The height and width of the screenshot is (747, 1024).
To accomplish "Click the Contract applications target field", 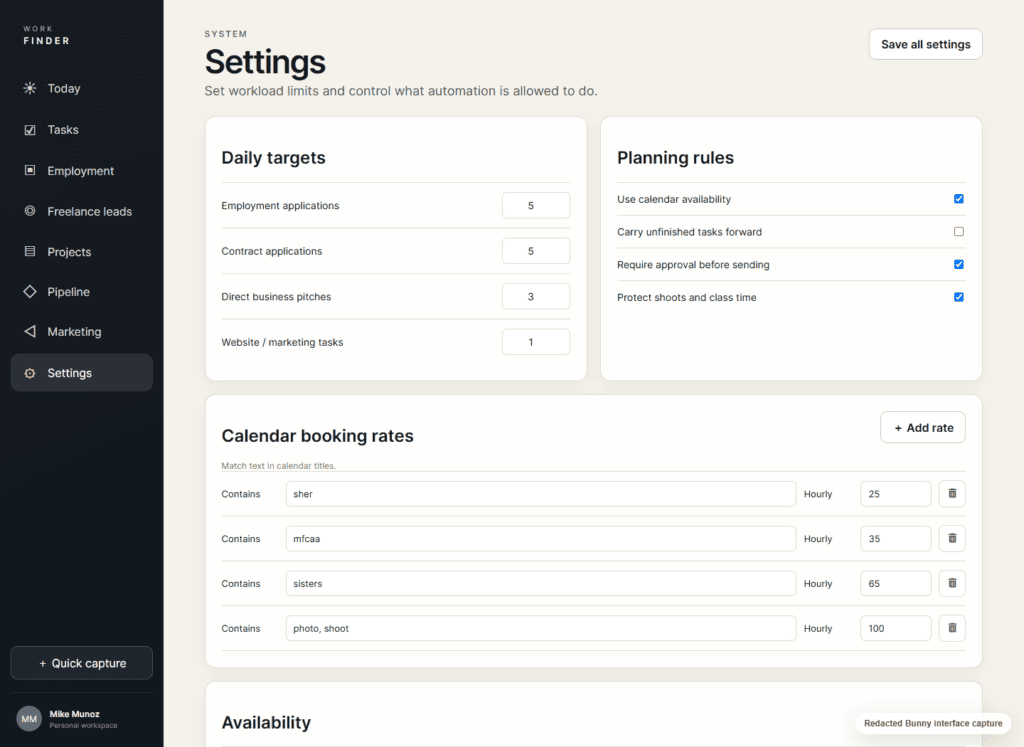I will (x=536, y=251).
